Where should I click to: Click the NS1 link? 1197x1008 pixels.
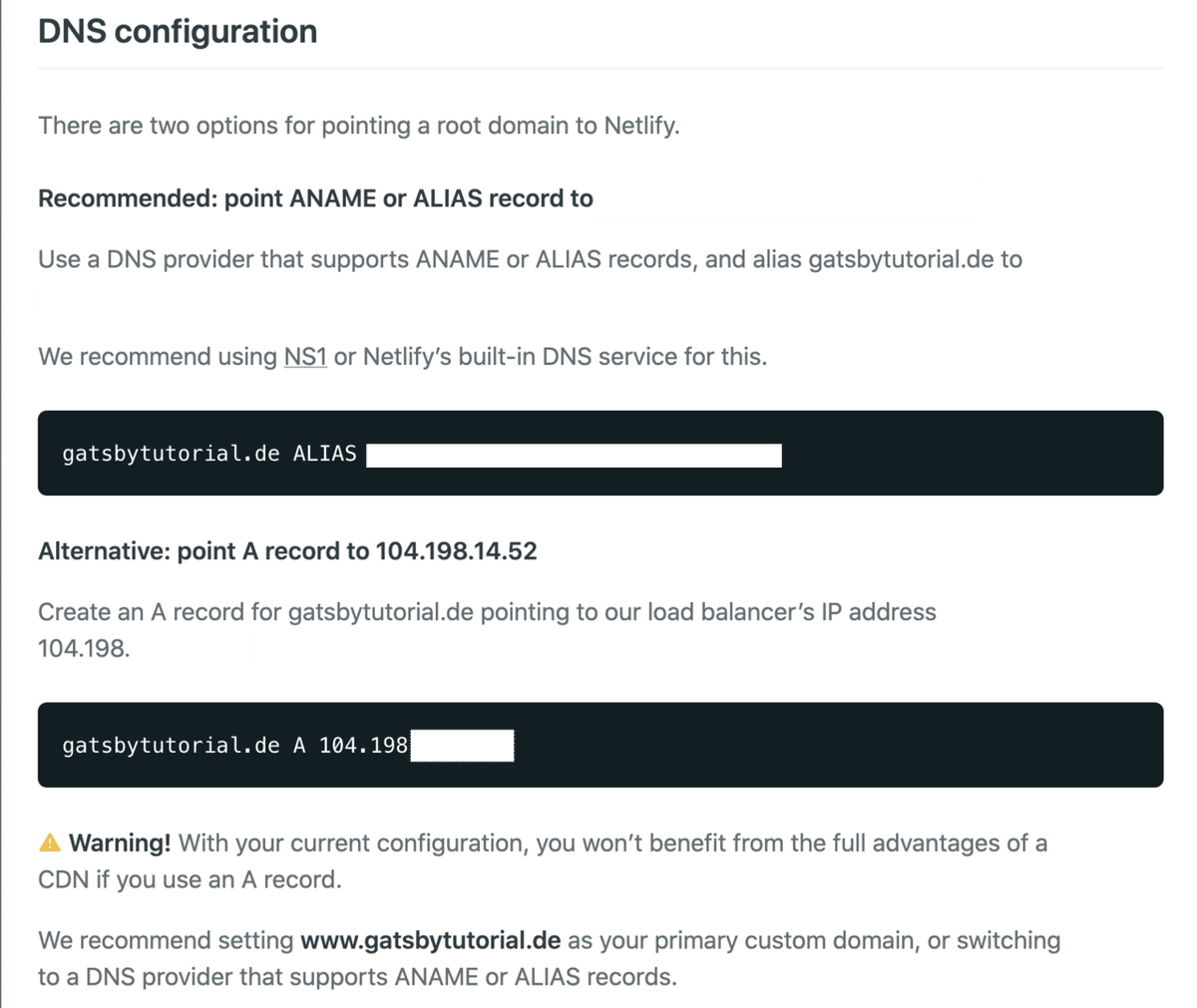point(305,357)
